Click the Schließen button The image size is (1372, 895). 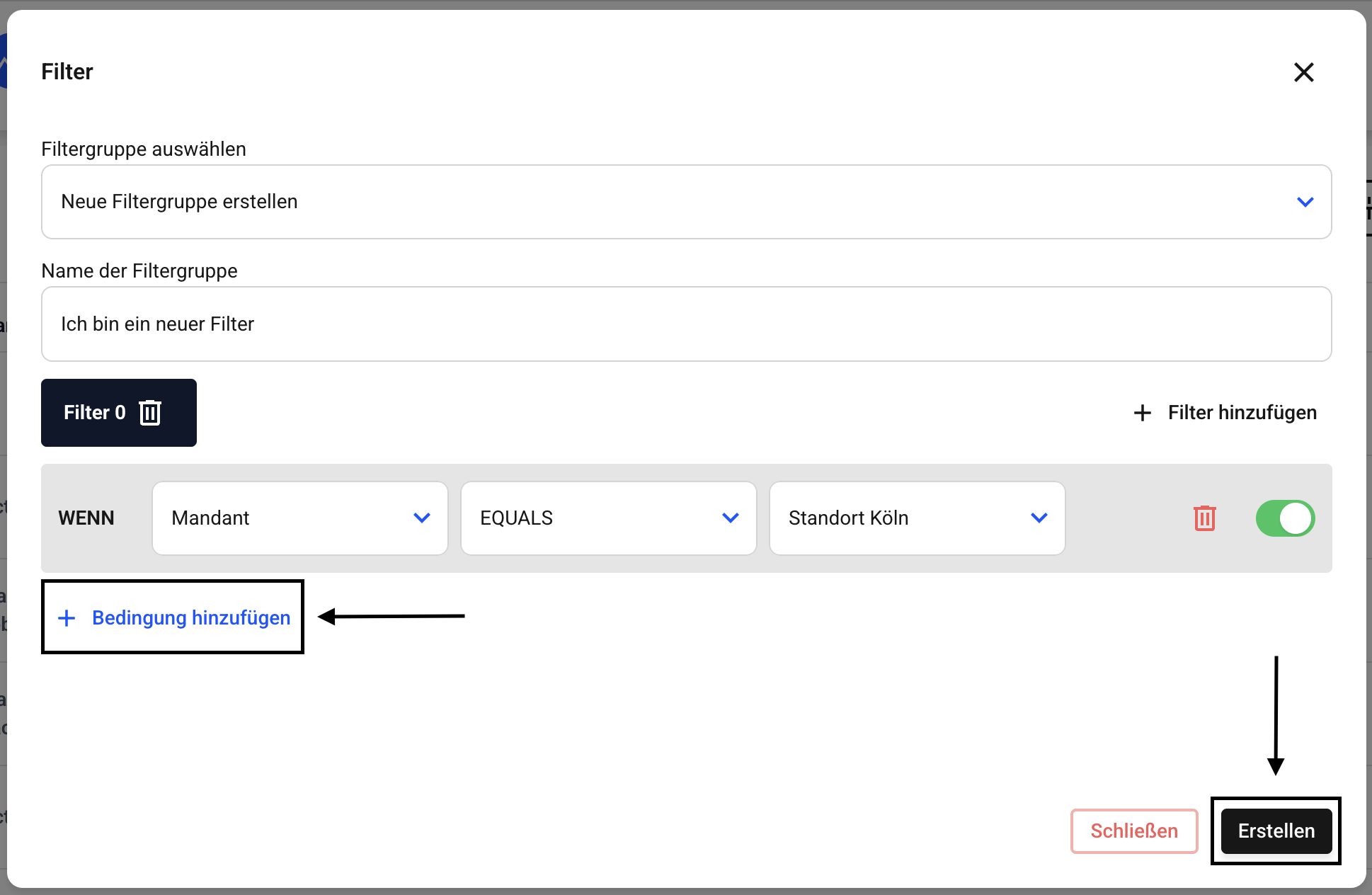(x=1133, y=831)
